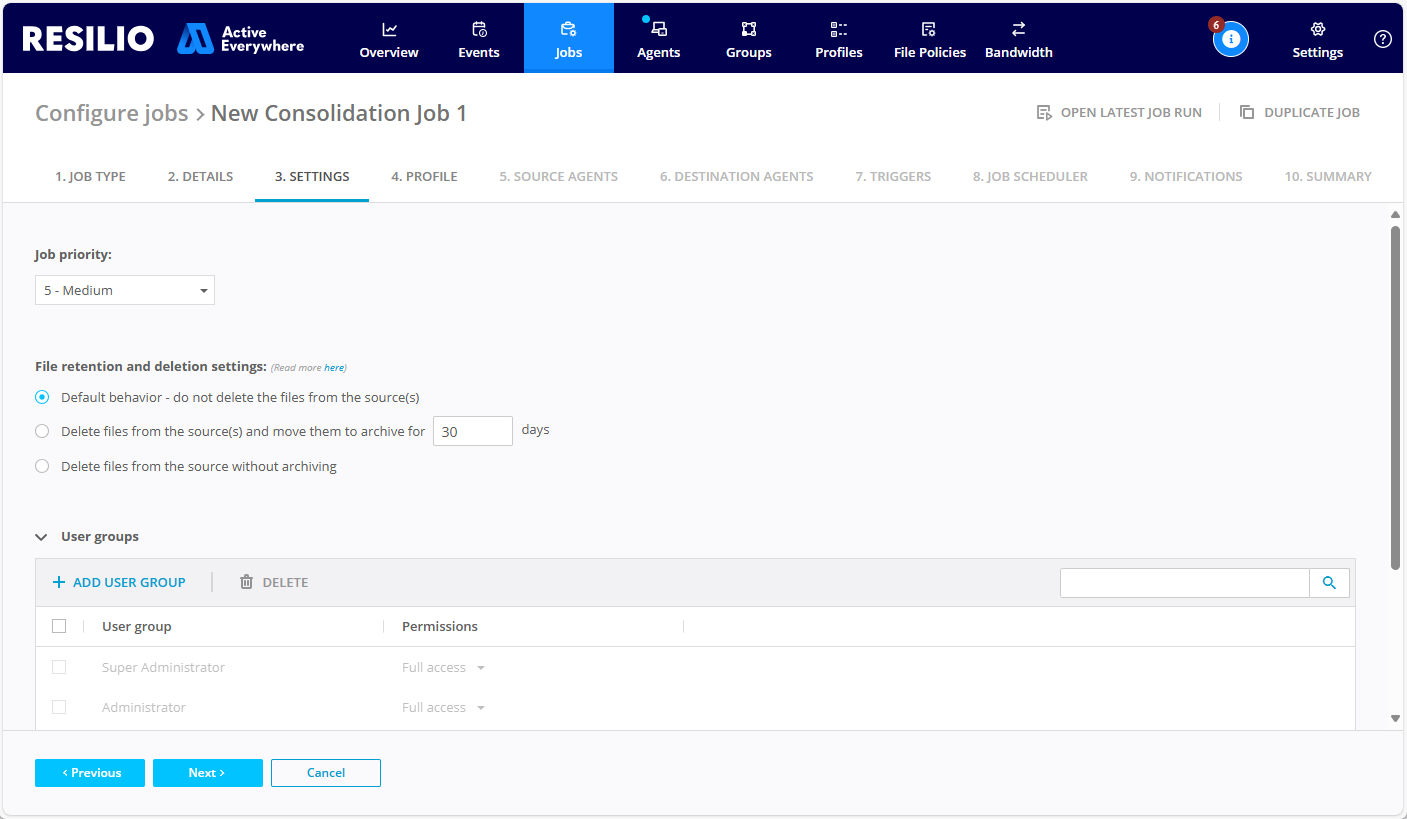Select default behavior retention radio button
1407x819 pixels.
pyautogui.click(x=42, y=397)
